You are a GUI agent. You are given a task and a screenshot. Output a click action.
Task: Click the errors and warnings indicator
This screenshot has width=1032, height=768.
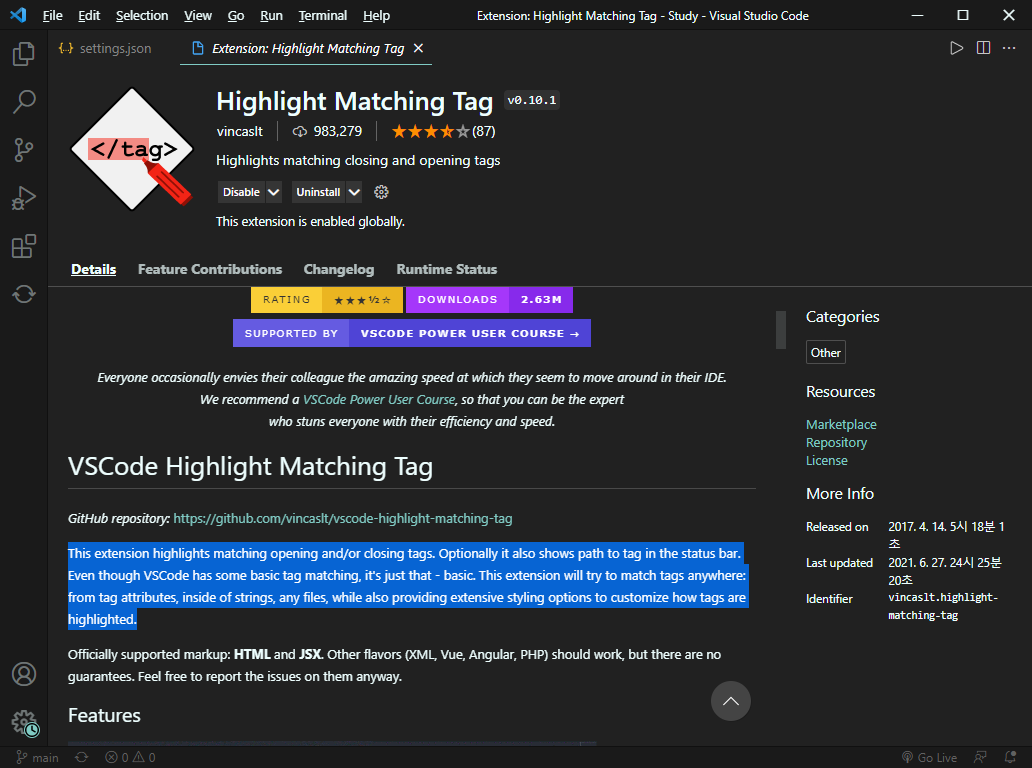point(130,757)
